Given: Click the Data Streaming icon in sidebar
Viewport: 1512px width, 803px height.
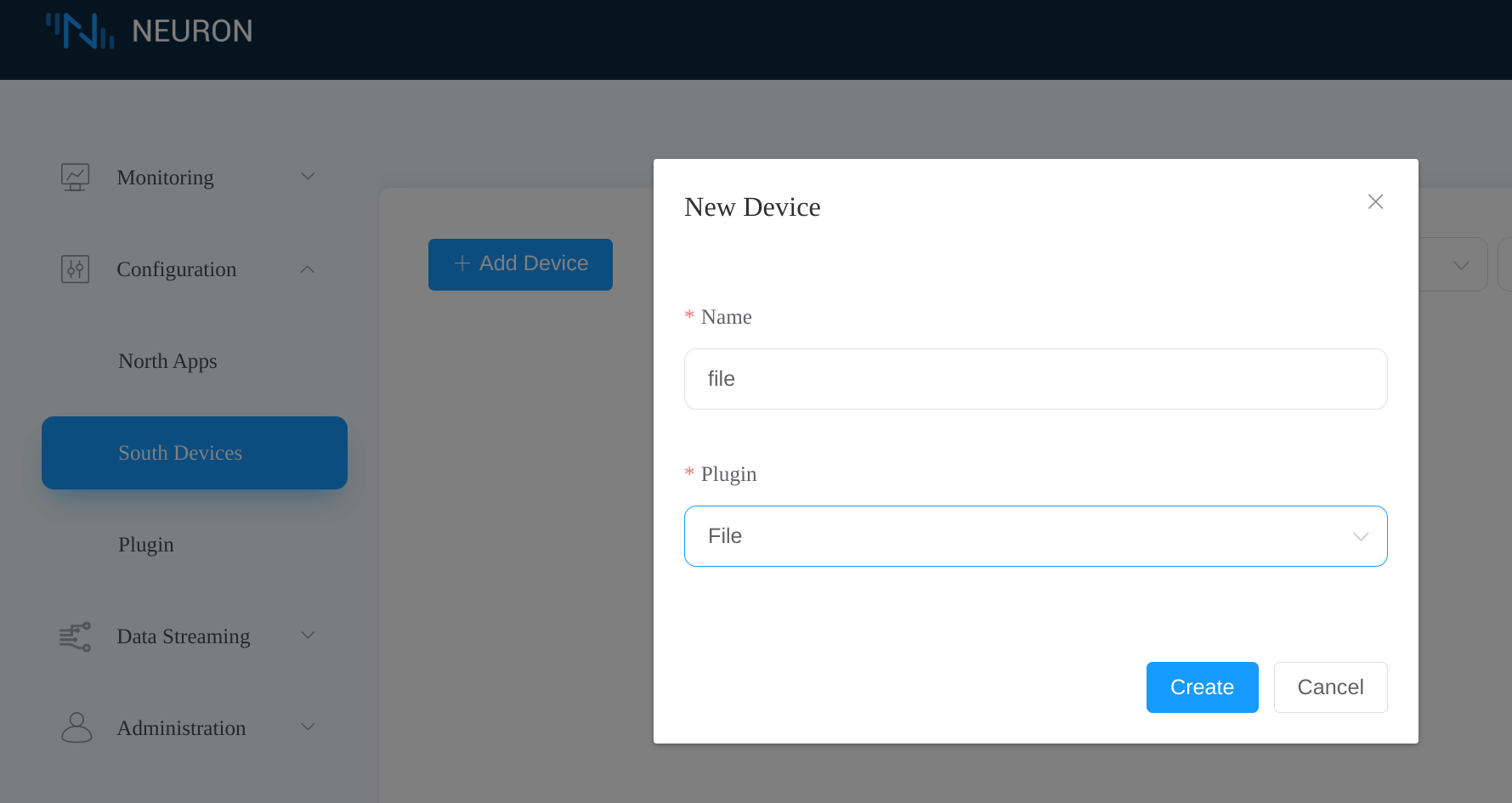Looking at the screenshot, I should pos(76,636).
